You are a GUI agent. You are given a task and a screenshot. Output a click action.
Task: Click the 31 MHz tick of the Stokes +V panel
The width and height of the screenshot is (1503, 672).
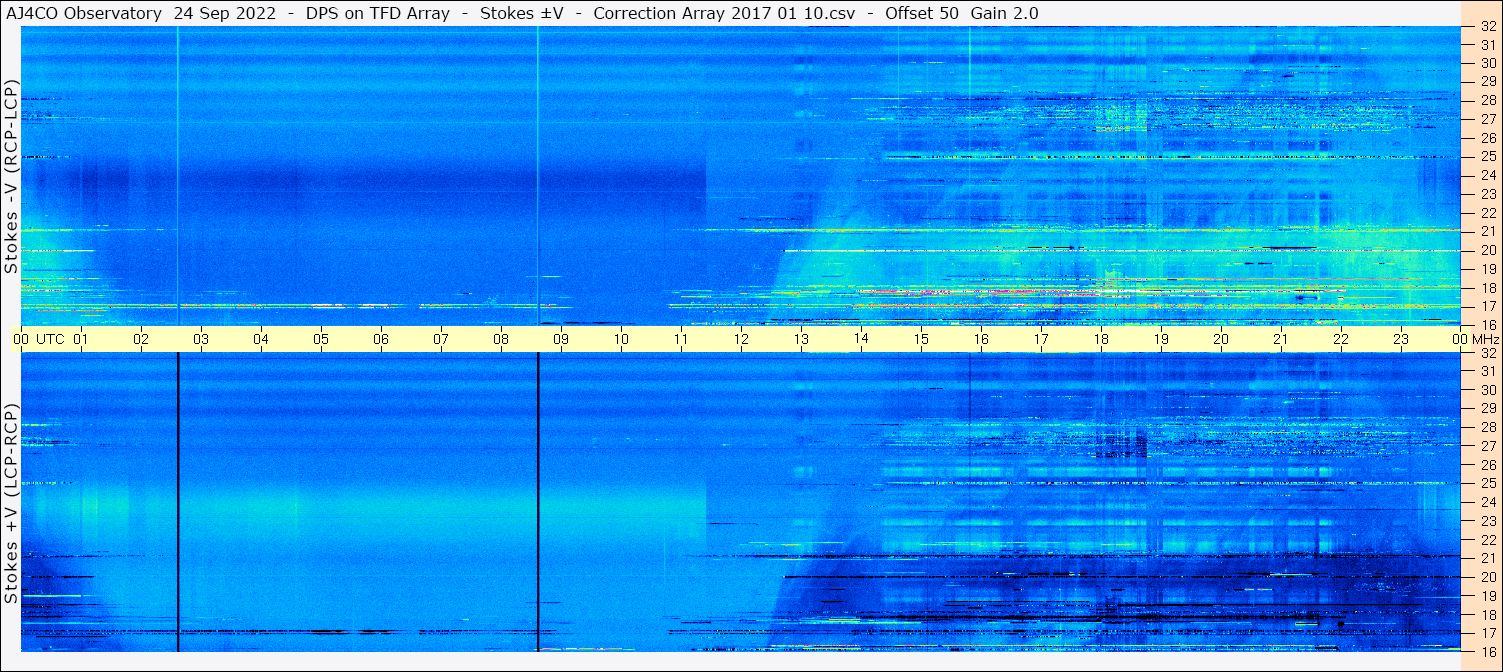tap(1488, 372)
